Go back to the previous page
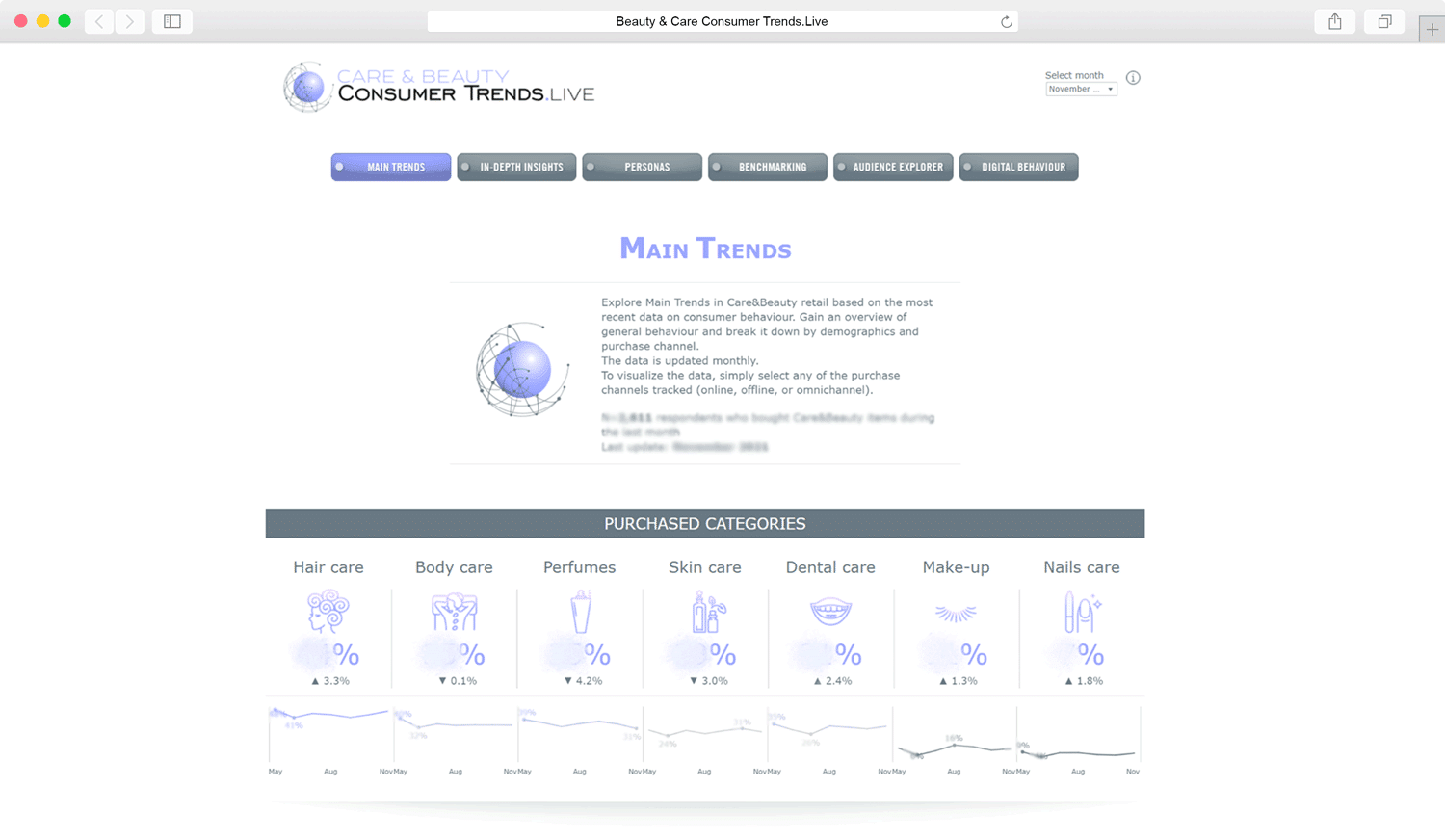 [x=99, y=21]
